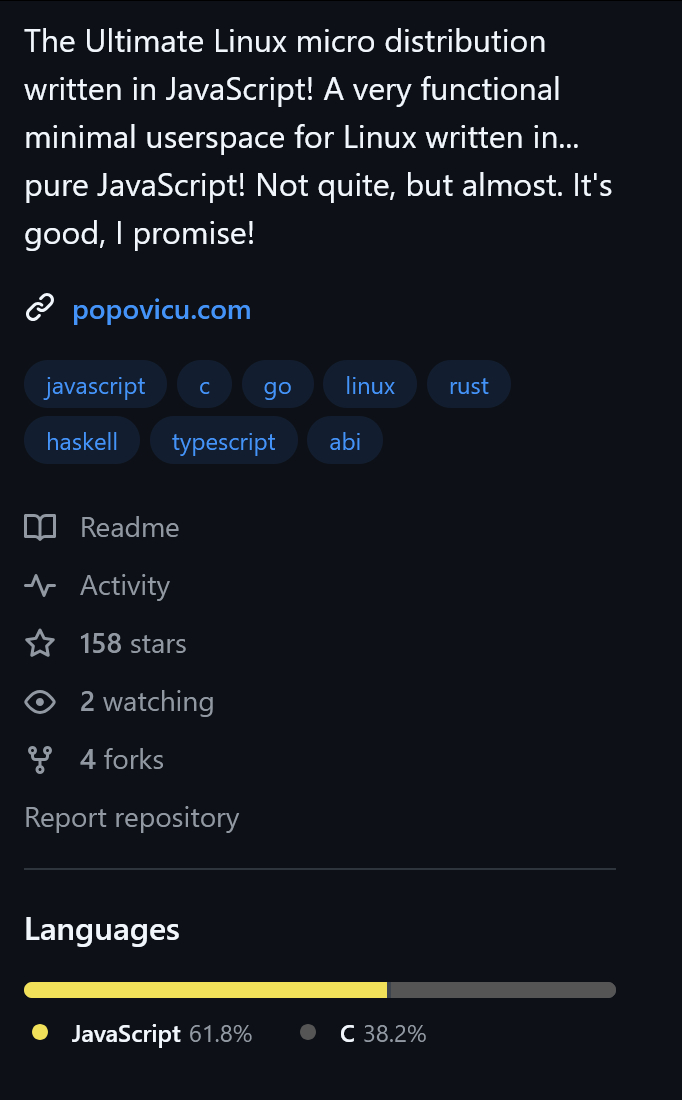Open the typescript topic tag
Viewport: 682px width, 1100px height.
click(x=223, y=440)
